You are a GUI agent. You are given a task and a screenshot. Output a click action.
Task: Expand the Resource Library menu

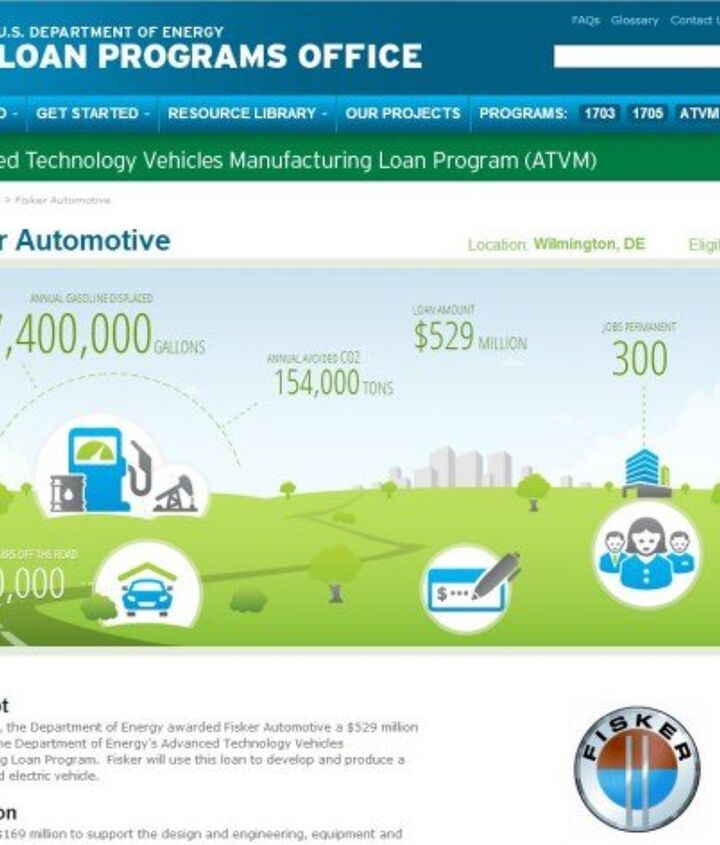[x=247, y=114]
